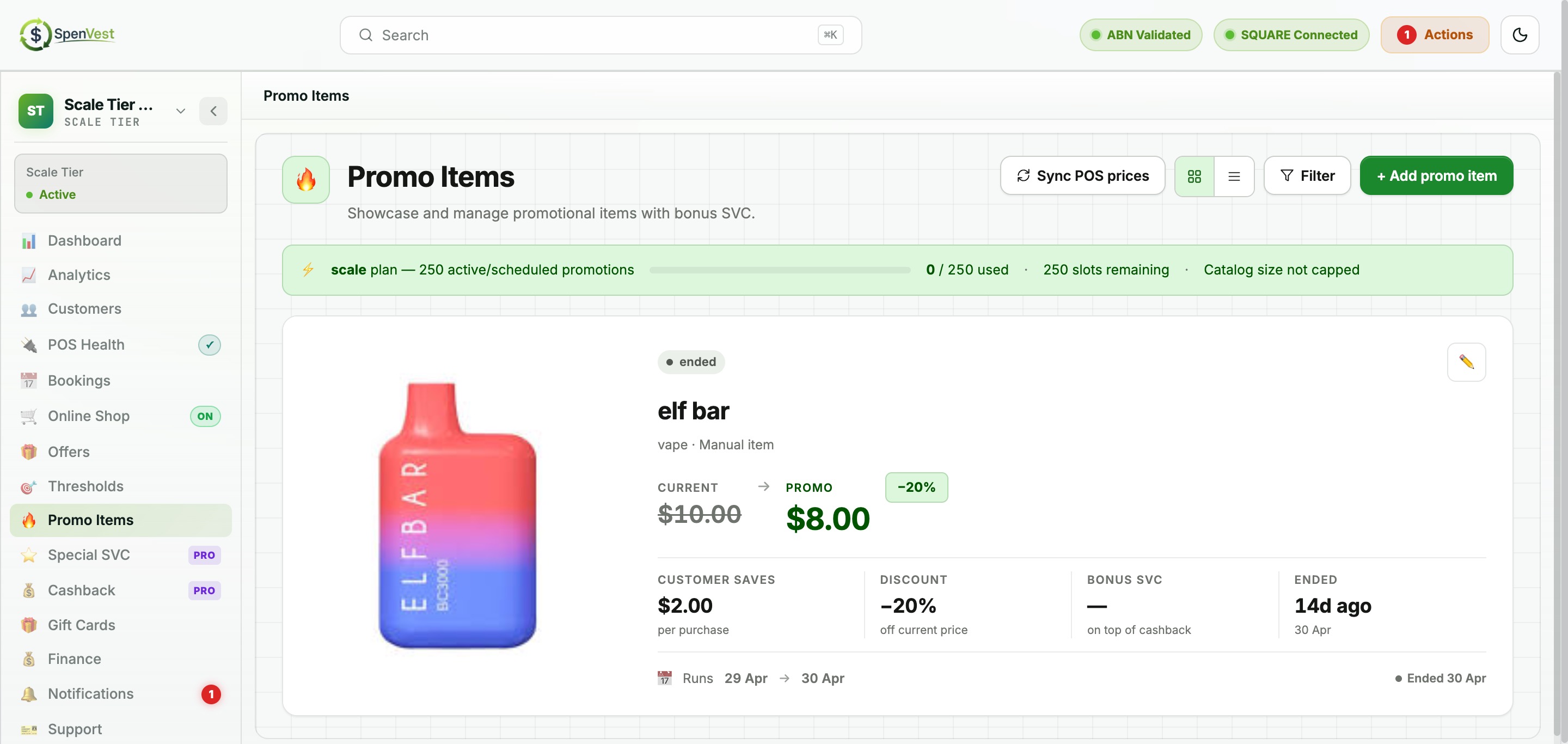This screenshot has height=744, width=1568.
Task: Click the SQUARE Connected status badge
Action: click(1290, 35)
